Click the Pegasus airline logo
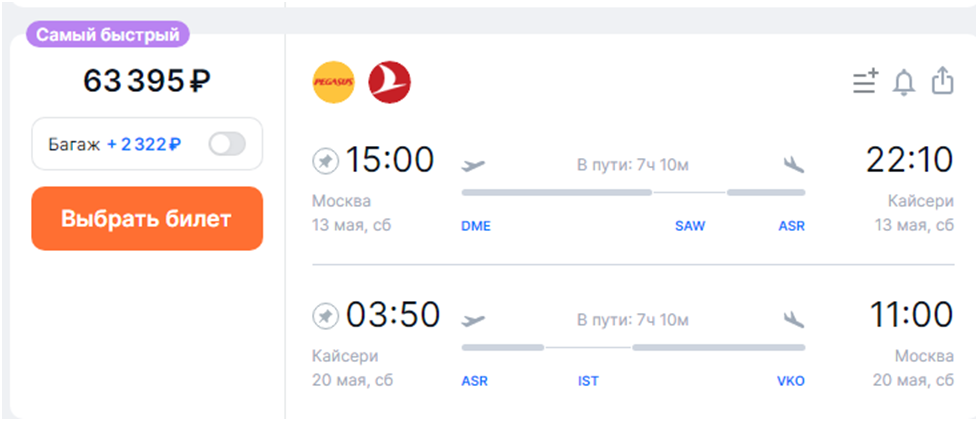Screen dimensions: 978x421 pos(334,82)
